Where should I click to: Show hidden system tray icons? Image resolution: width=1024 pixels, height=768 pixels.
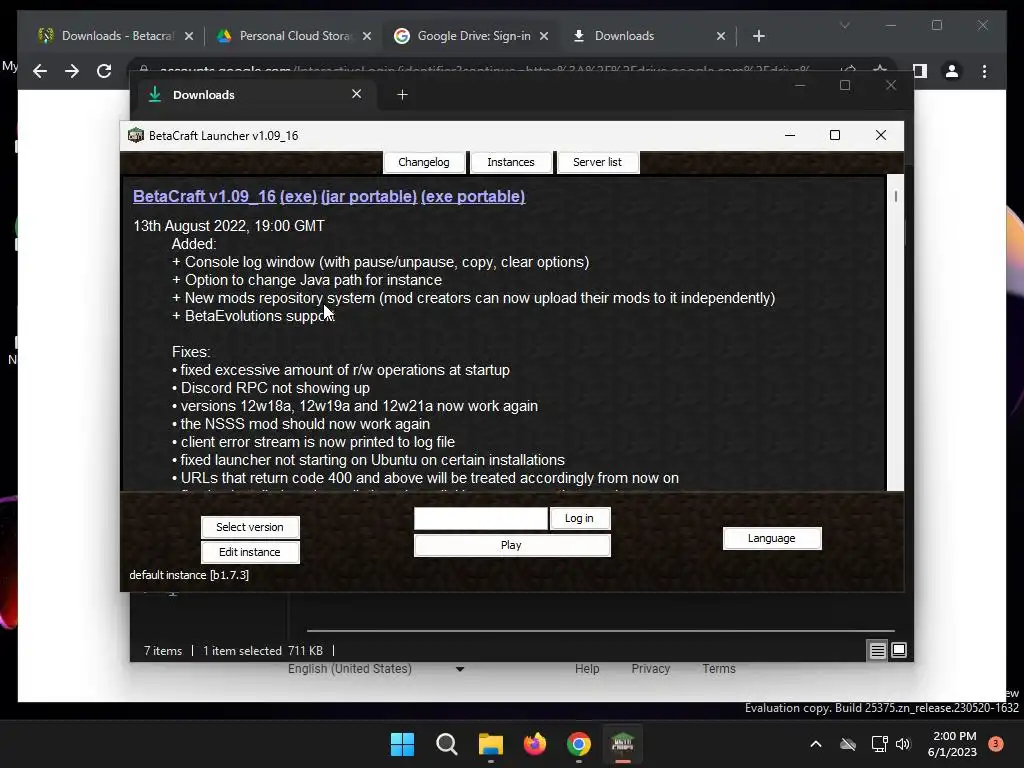point(816,744)
